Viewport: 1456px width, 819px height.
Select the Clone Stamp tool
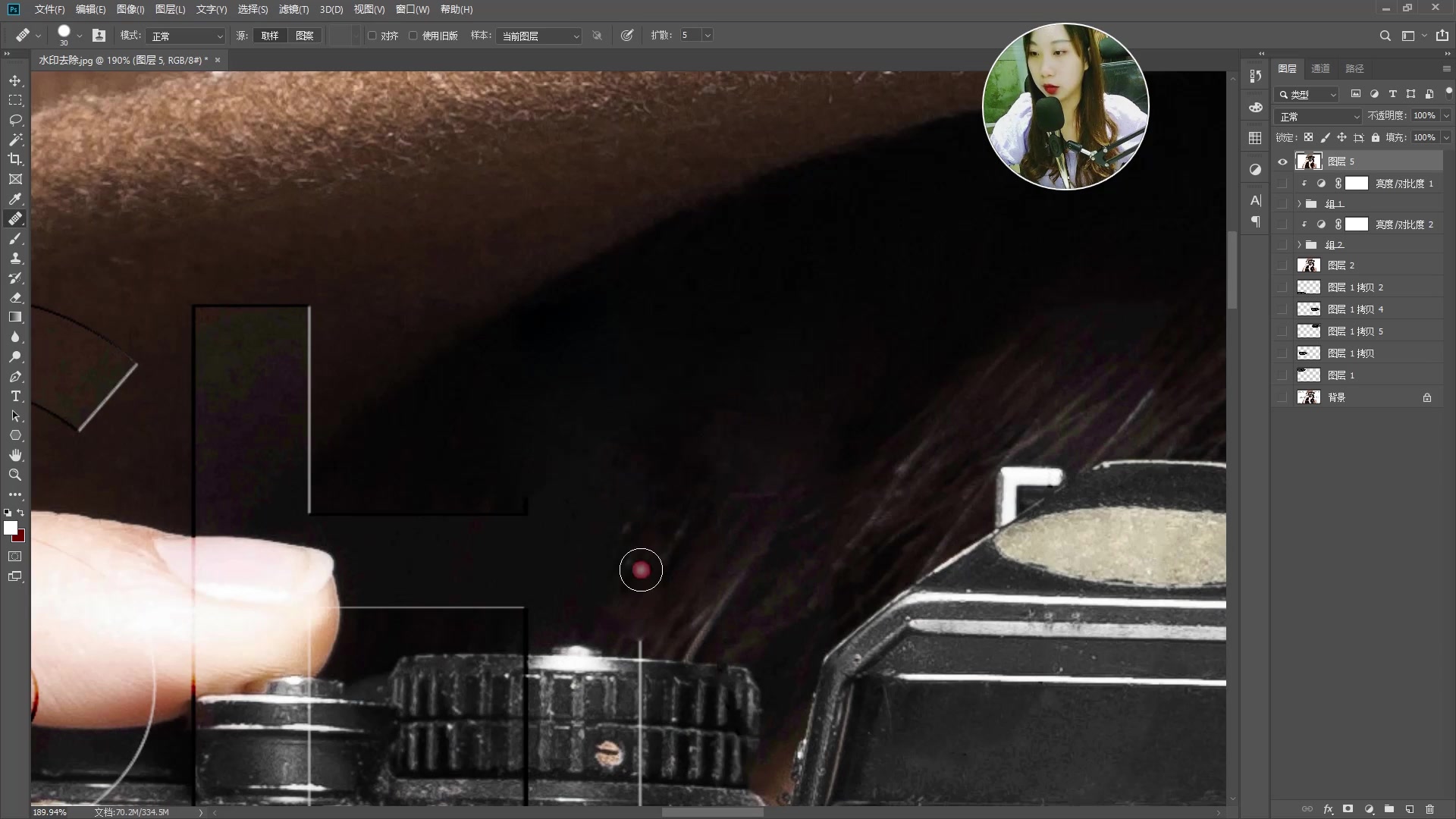click(x=15, y=258)
